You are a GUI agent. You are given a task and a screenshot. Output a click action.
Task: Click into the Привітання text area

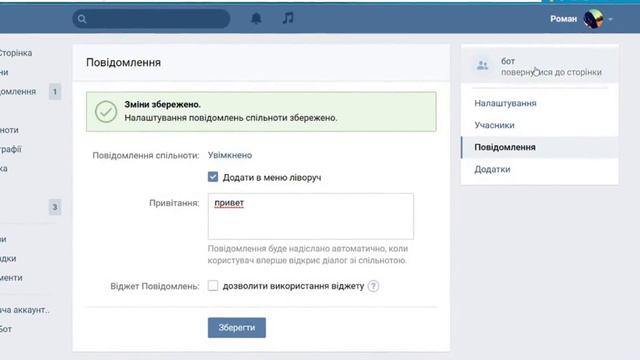(311, 216)
